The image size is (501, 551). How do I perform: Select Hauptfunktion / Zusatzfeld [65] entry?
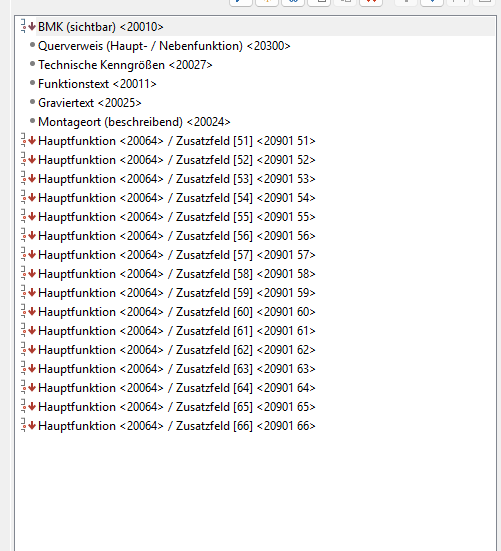tap(177, 407)
